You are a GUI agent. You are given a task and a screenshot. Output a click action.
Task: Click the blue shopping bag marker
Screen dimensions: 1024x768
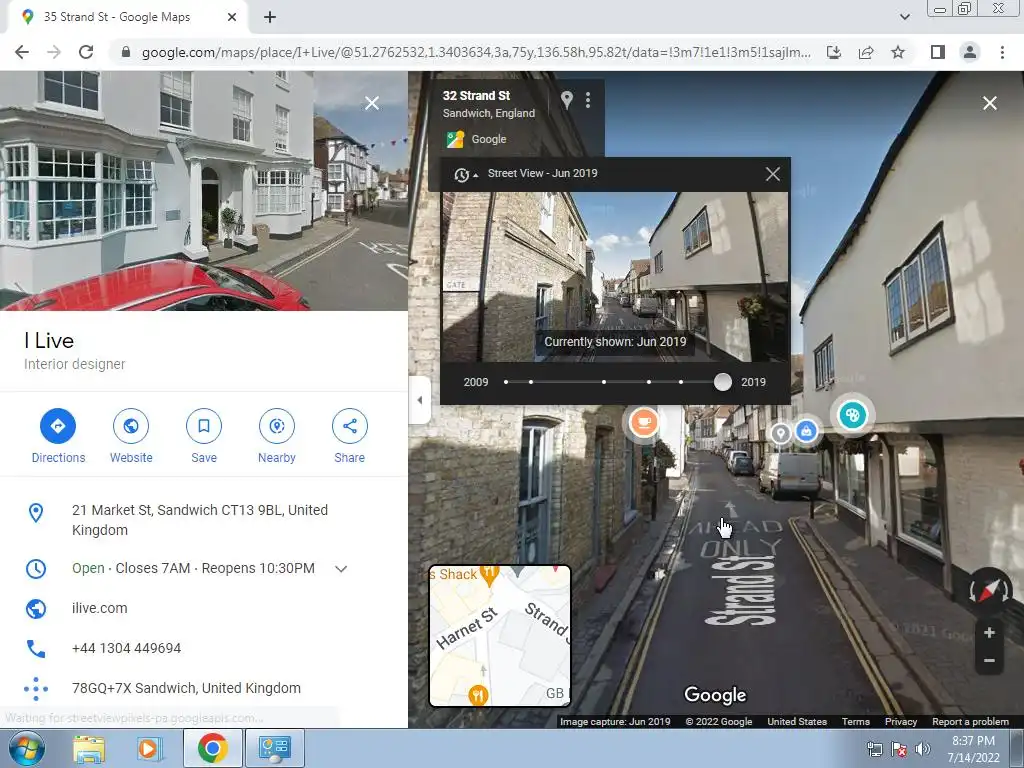pos(807,432)
